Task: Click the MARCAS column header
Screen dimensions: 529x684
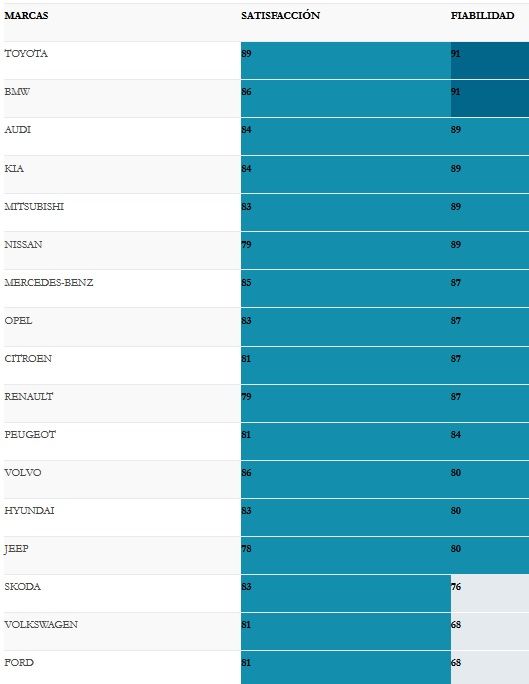Action: click(26, 16)
